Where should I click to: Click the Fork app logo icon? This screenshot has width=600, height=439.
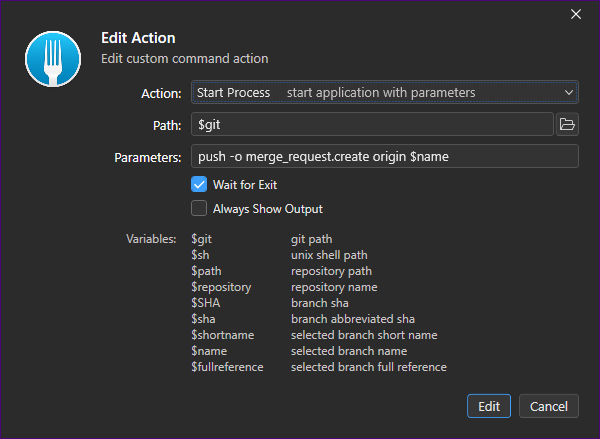click(x=53, y=59)
